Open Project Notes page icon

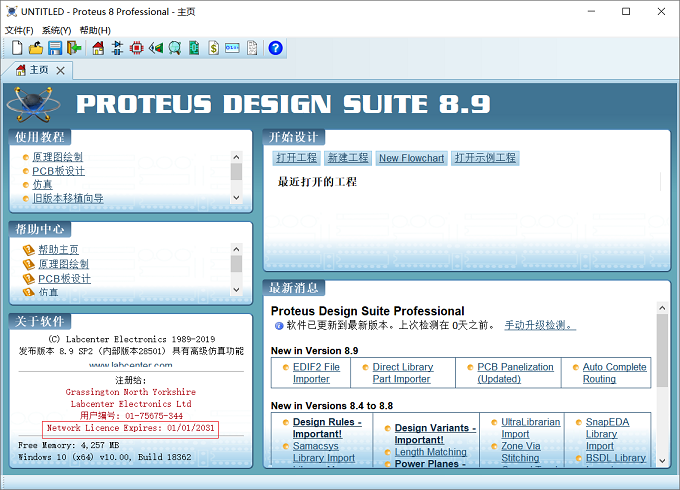click(252, 48)
